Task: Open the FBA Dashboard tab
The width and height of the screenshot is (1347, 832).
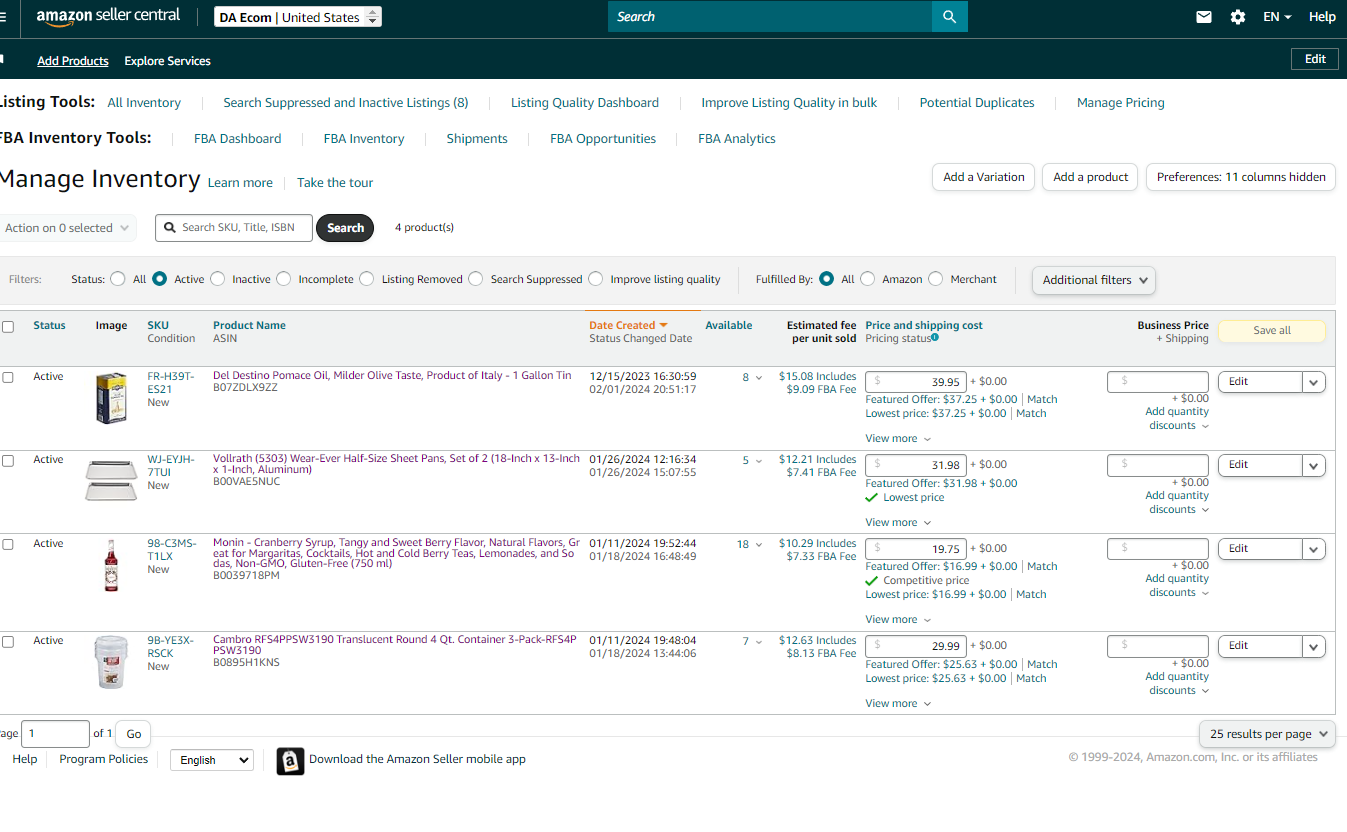Action: [x=238, y=139]
